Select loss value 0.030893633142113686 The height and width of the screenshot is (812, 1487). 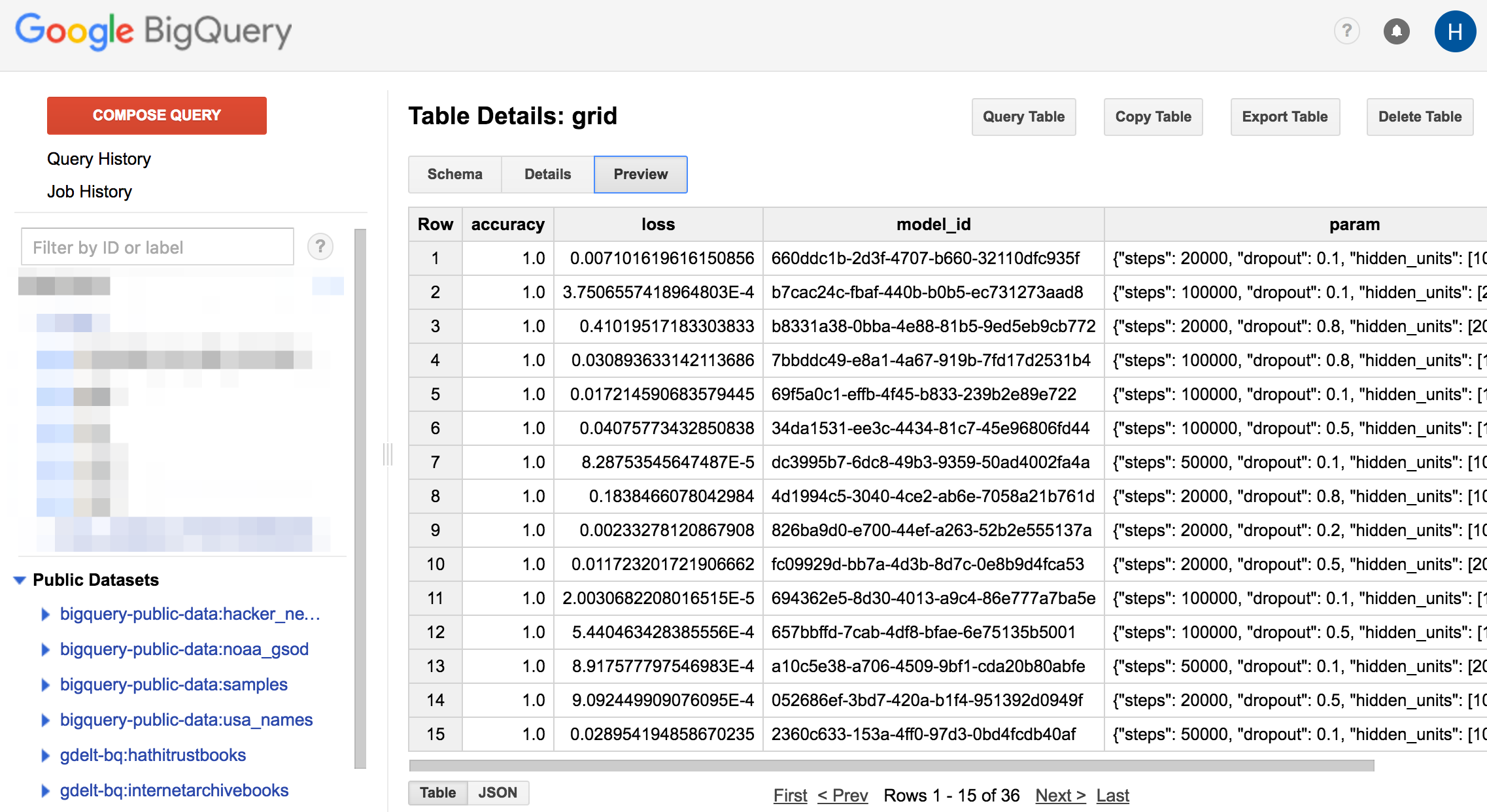pyautogui.click(x=658, y=360)
